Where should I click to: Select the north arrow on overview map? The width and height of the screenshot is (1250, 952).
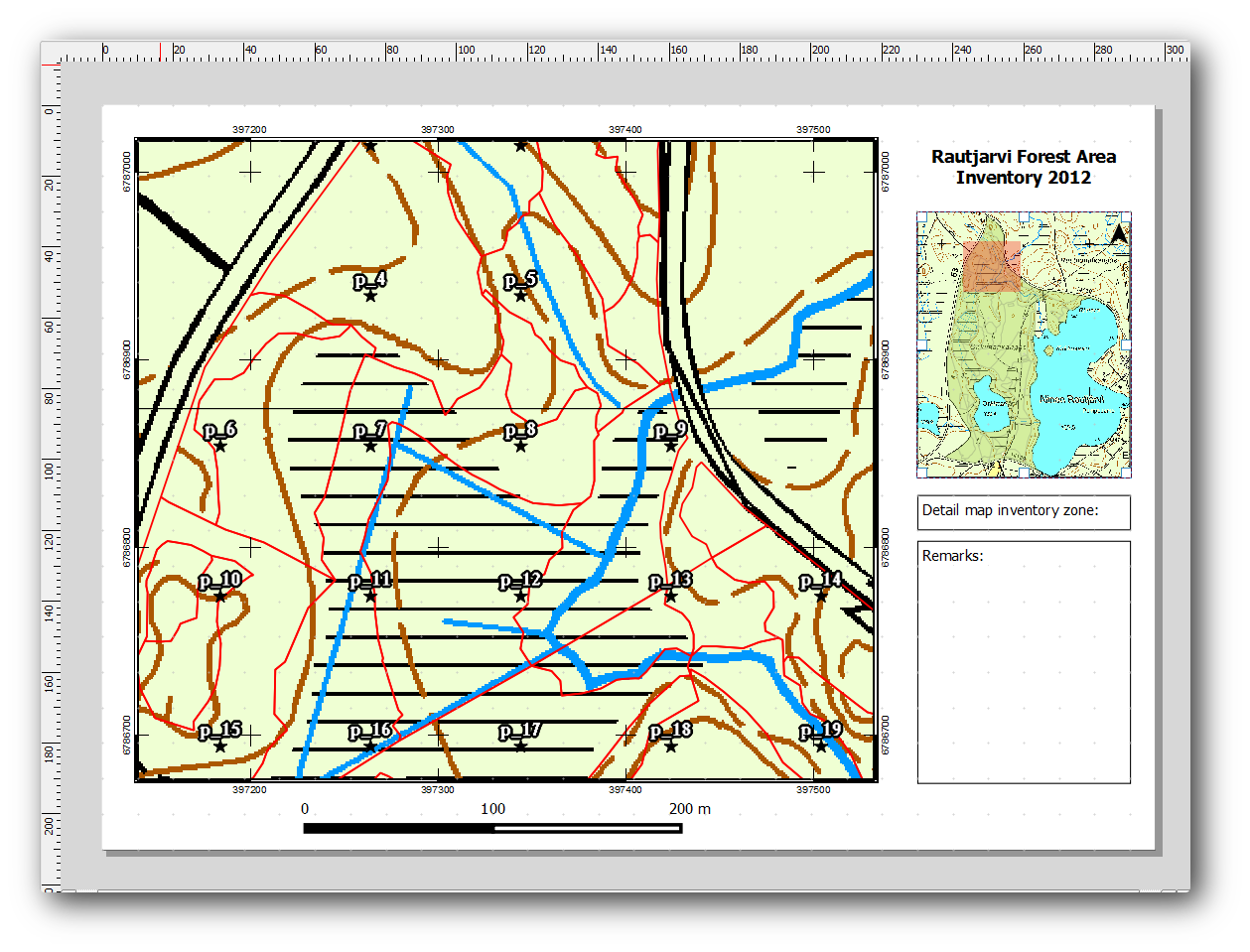point(1119,233)
